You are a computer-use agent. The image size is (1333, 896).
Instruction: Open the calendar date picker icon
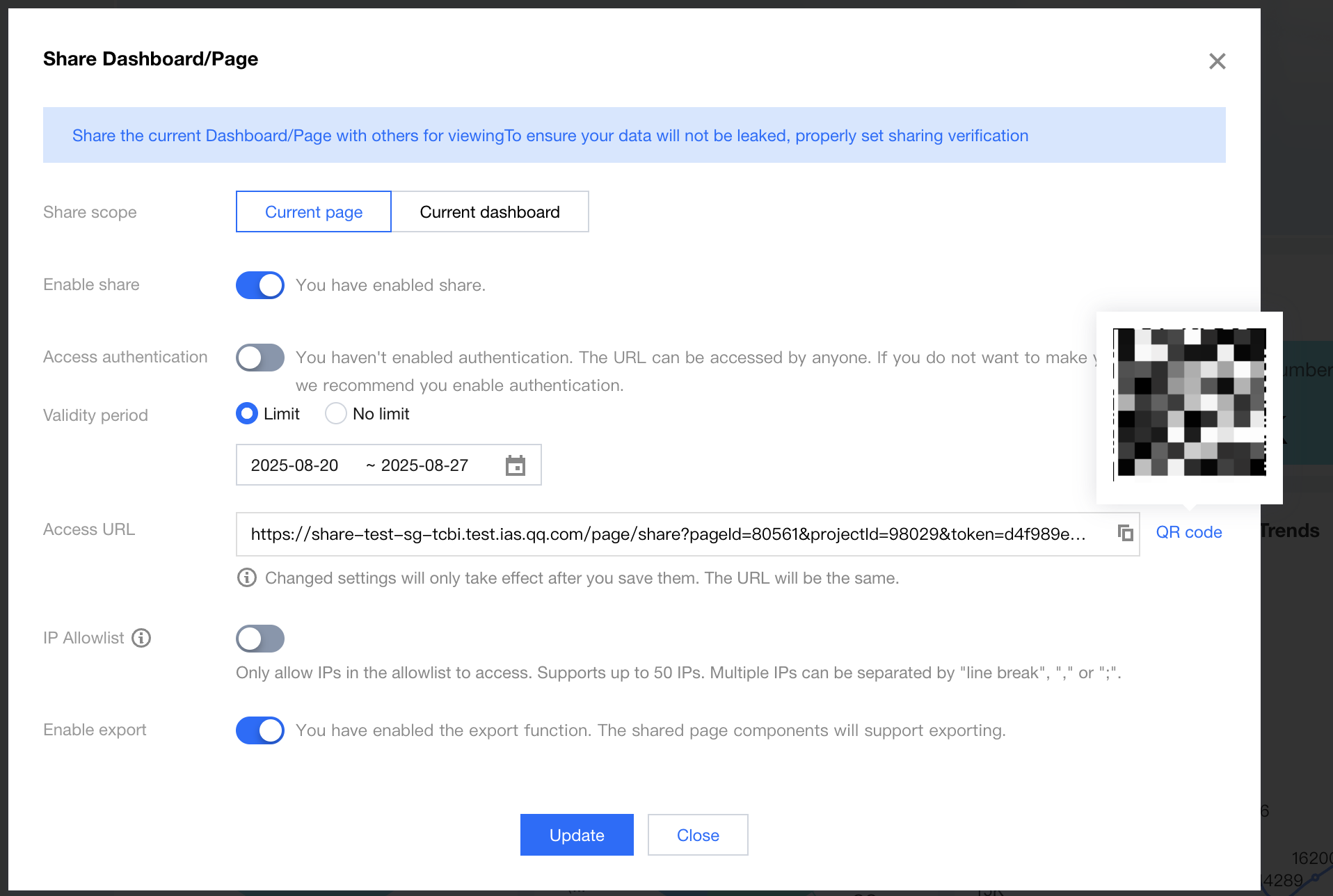pyautogui.click(x=515, y=465)
